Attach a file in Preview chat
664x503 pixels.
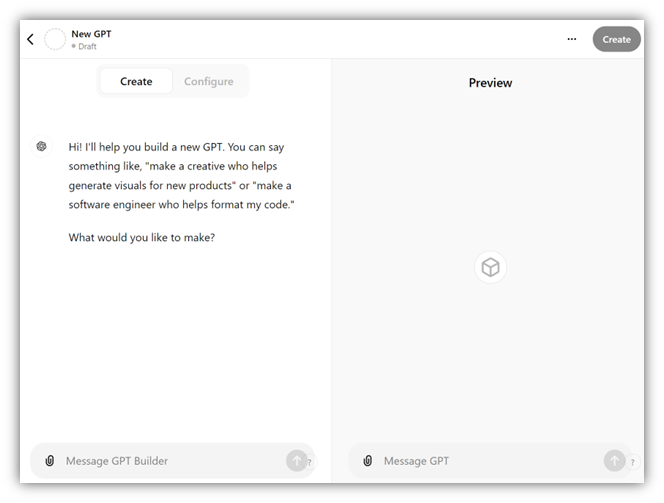point(367,461)
